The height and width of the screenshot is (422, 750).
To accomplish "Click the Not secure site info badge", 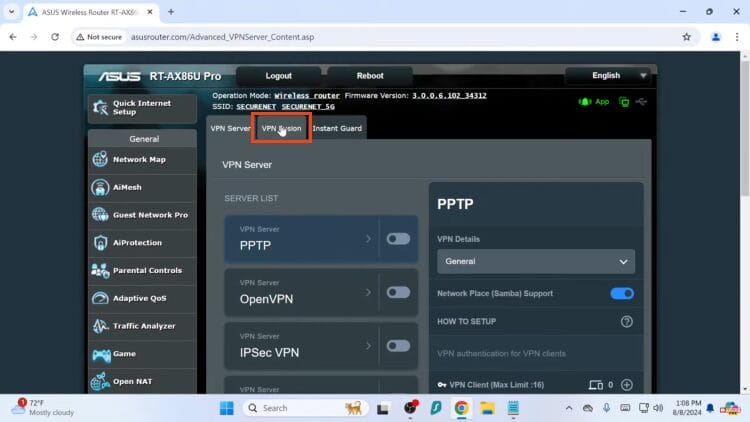I will (x=99, y=37).
